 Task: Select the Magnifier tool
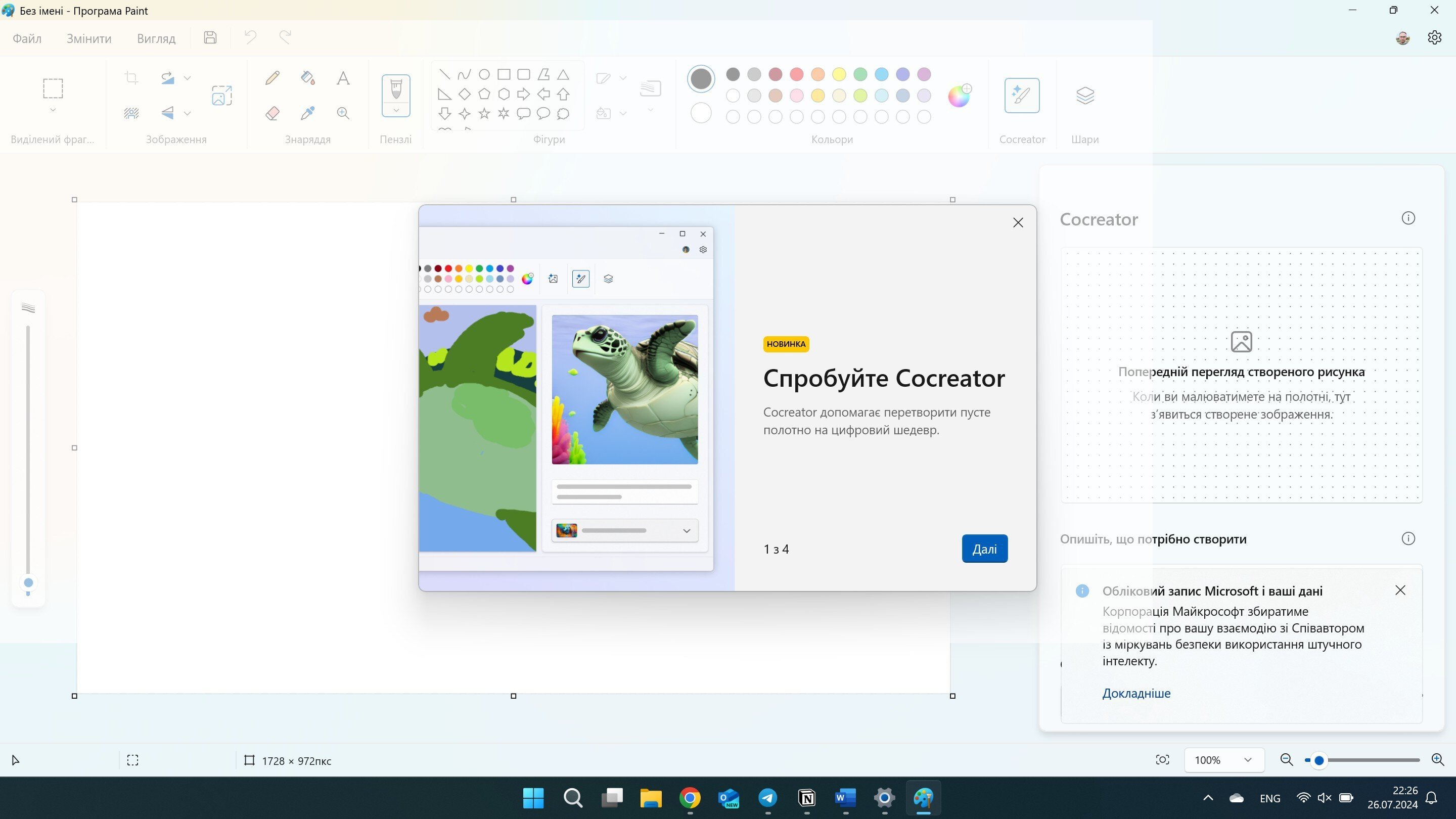coord(343,113)
